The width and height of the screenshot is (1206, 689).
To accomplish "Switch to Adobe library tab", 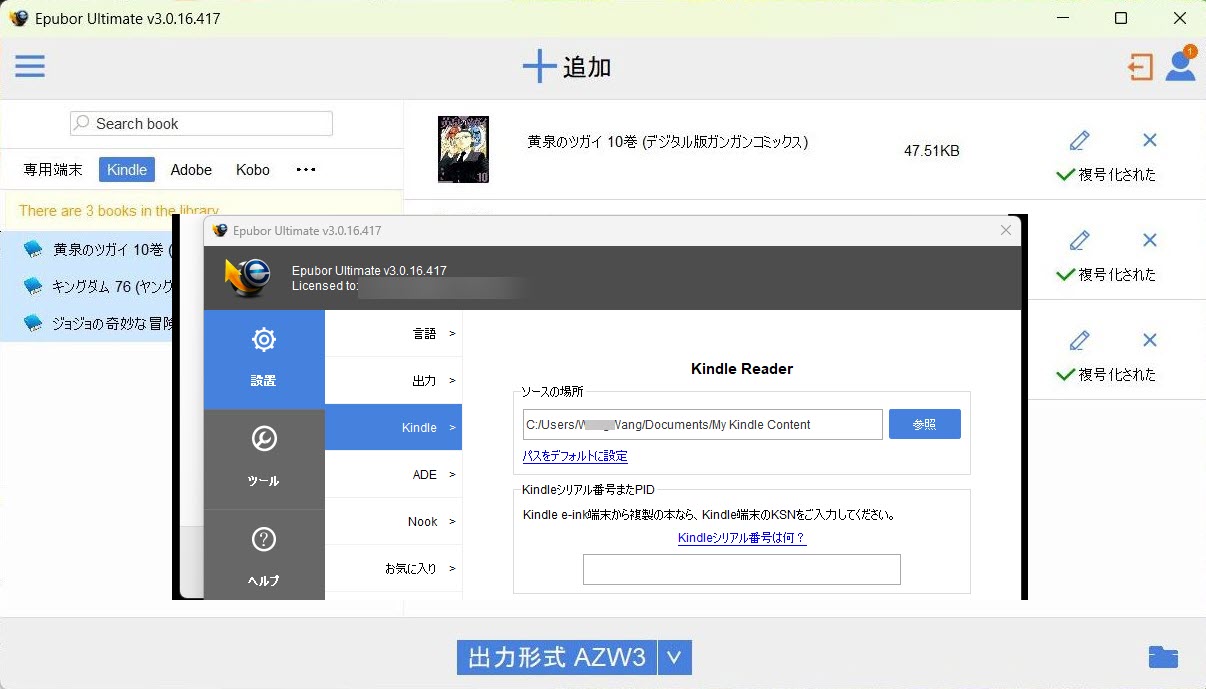I will [191, 170].
